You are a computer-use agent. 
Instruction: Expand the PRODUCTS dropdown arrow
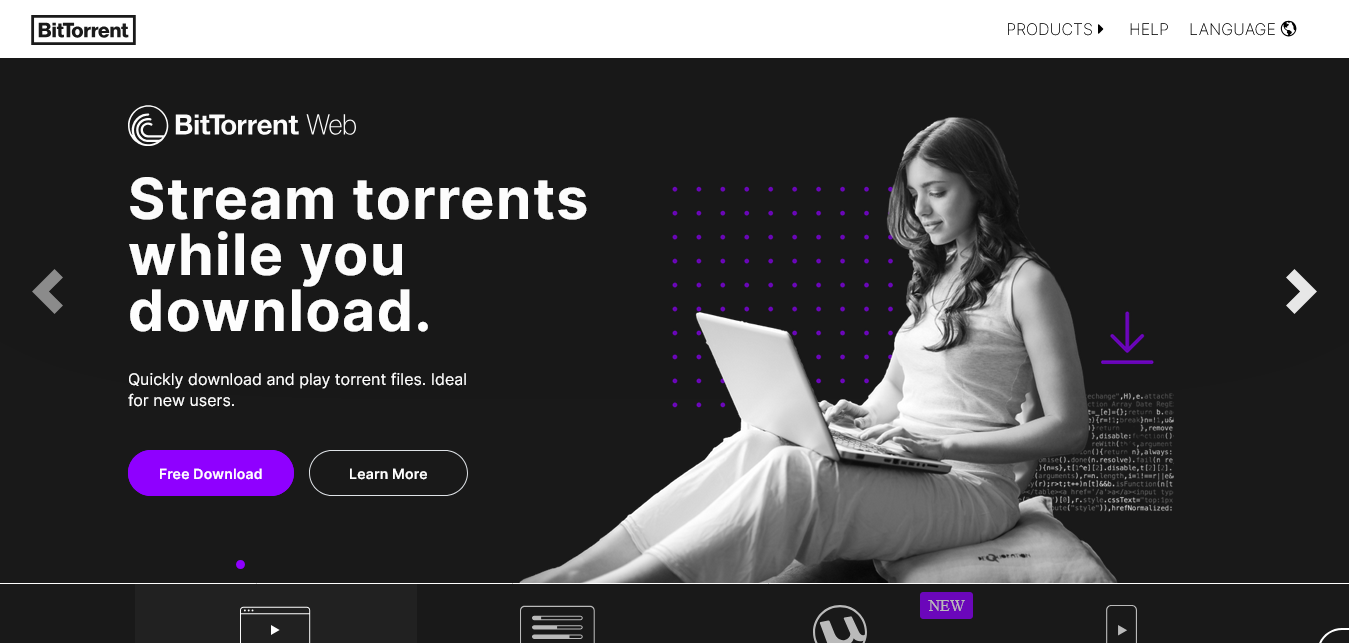click(1100, 29)
